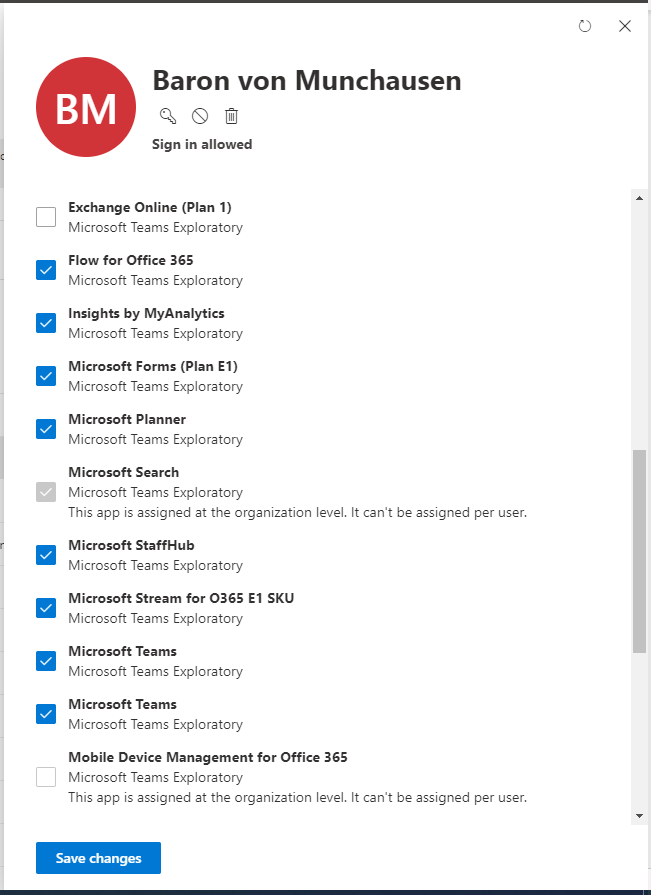Click the 'Flow for Office 365' label
Image resolution: width=651 pixels, height=895 pixels.
(131, 260)
